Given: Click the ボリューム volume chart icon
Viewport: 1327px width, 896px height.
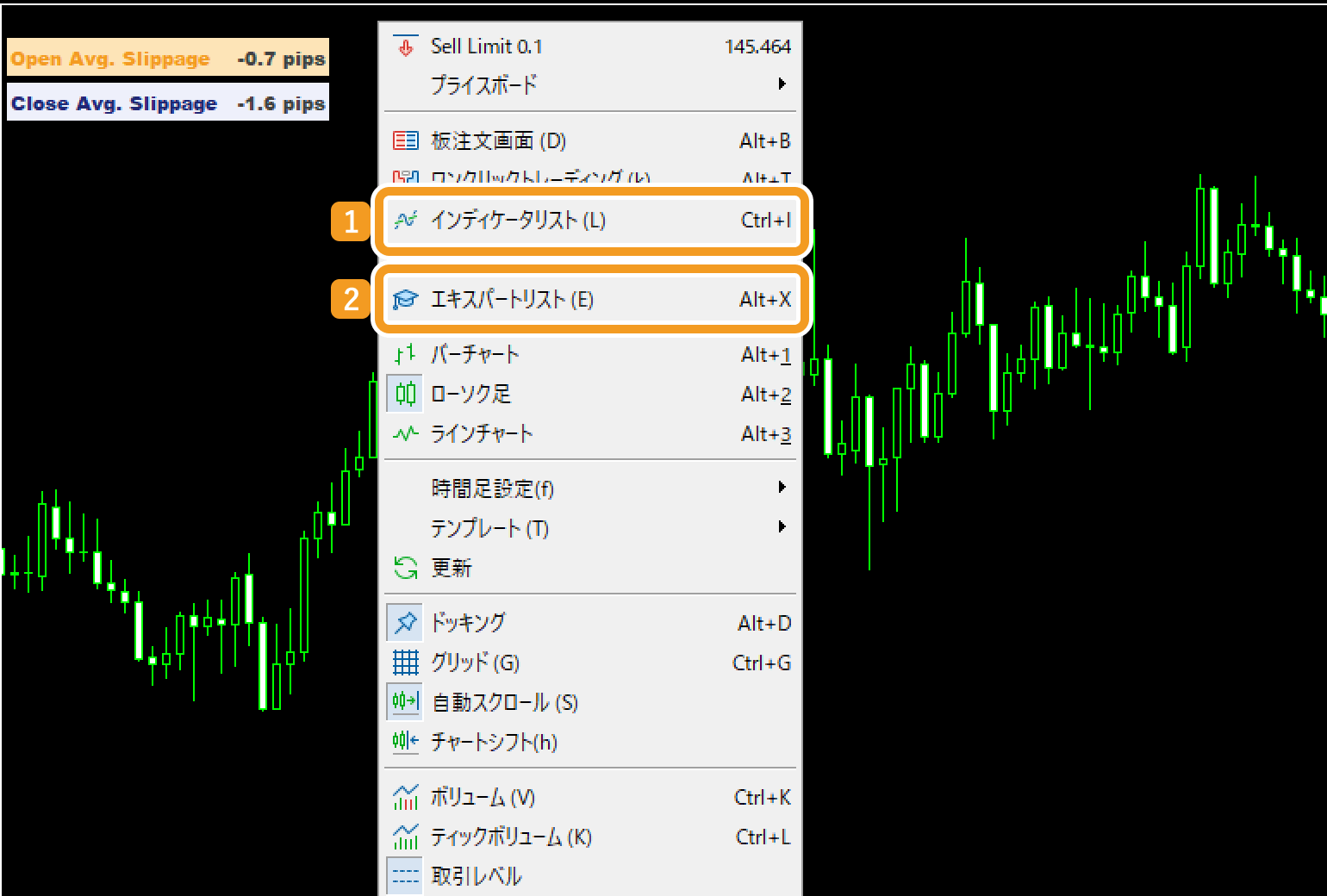Looking at the screenshot, I should [405, 798].
